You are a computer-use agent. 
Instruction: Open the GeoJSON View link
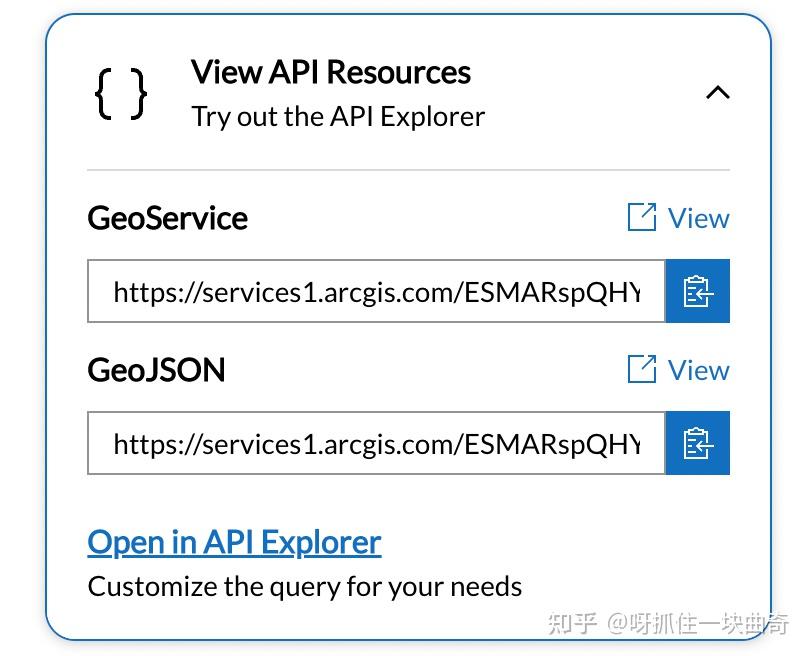coord(698,369)
